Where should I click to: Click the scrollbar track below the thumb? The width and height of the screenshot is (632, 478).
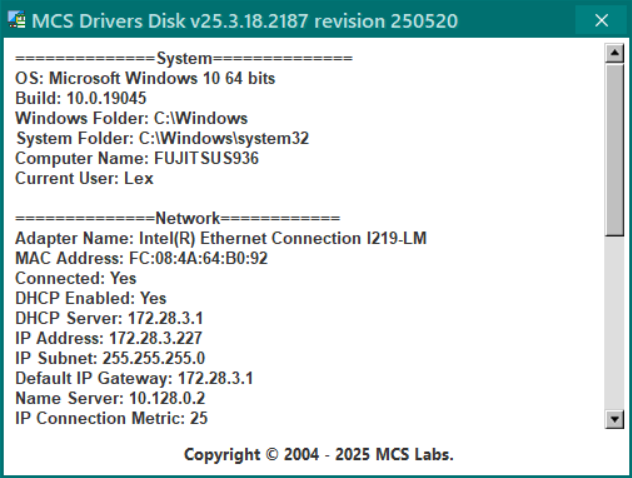[x=615, y=323]
